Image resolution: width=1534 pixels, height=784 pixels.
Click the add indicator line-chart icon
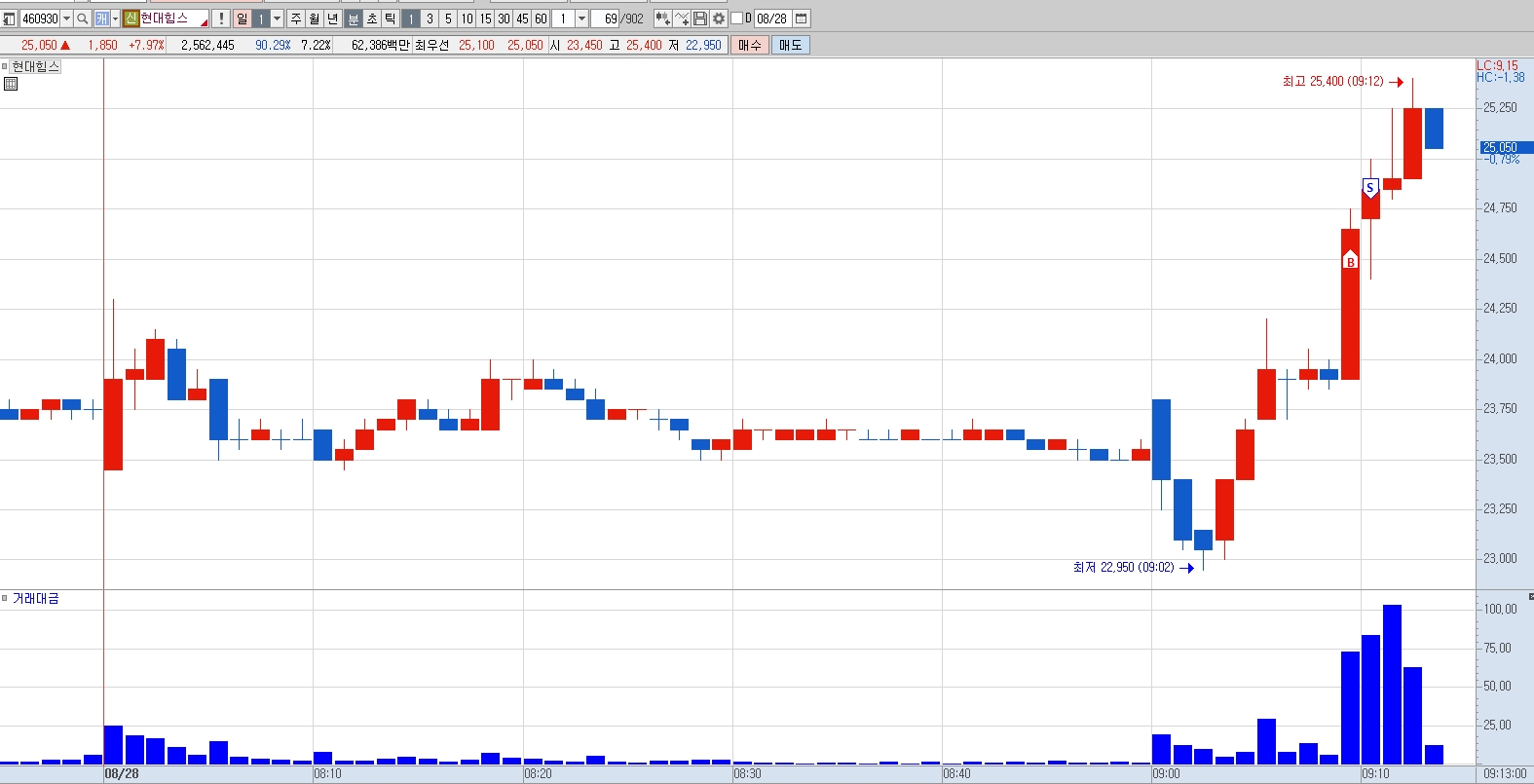[x=682, y=19]
